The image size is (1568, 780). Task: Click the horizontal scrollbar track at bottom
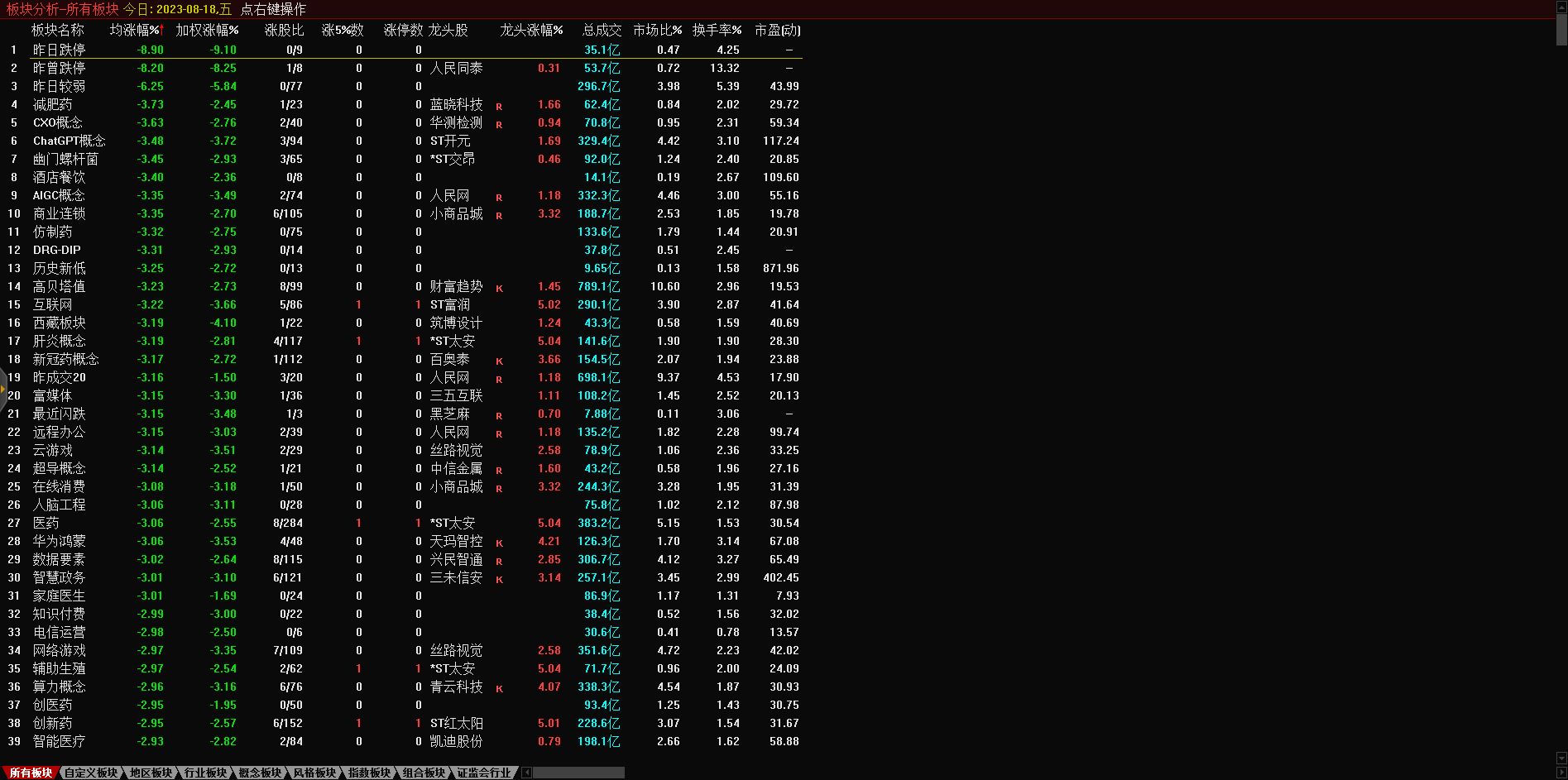(x=579, y=773)
